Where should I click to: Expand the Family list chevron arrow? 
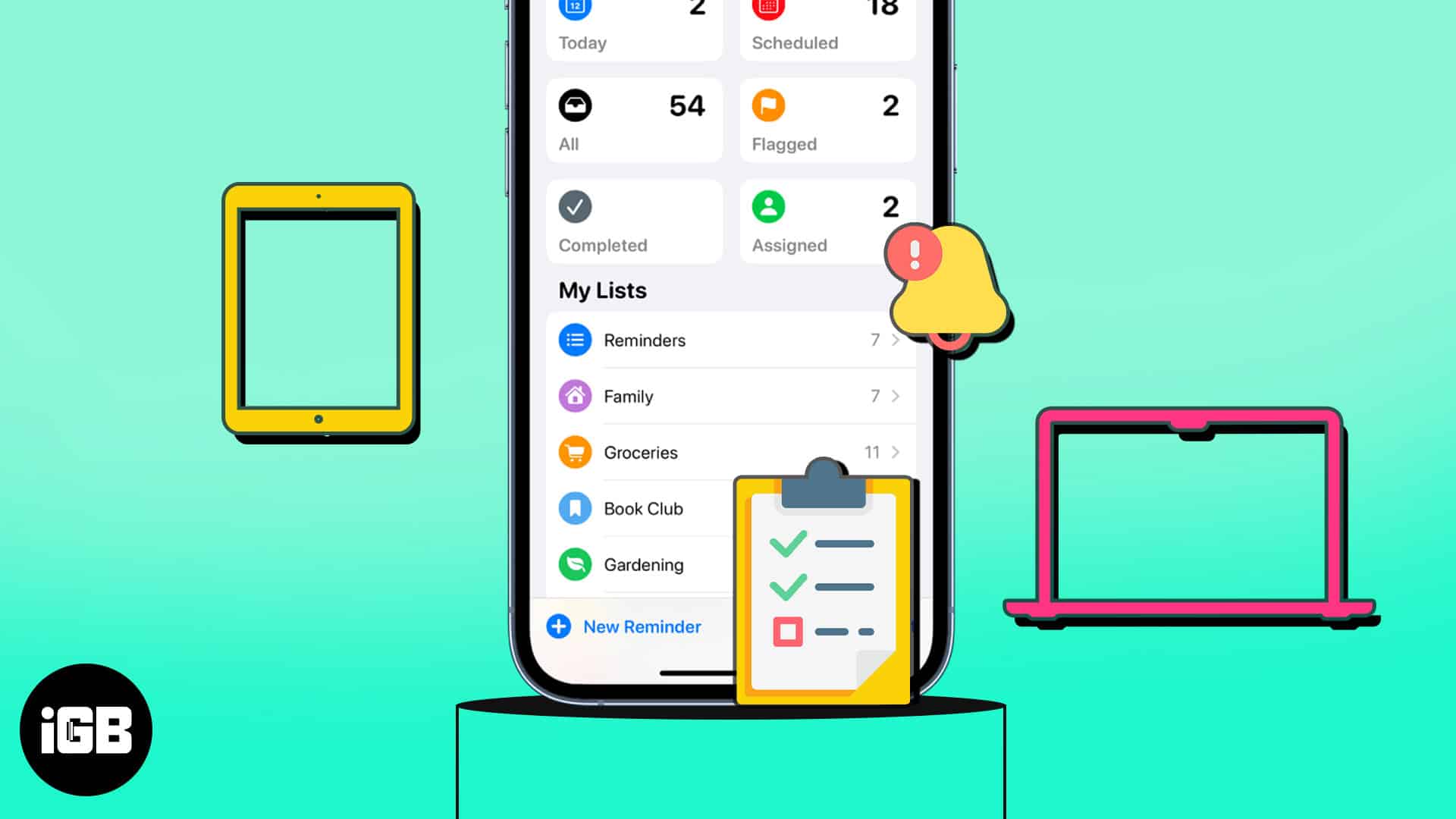tap(896, 396)
